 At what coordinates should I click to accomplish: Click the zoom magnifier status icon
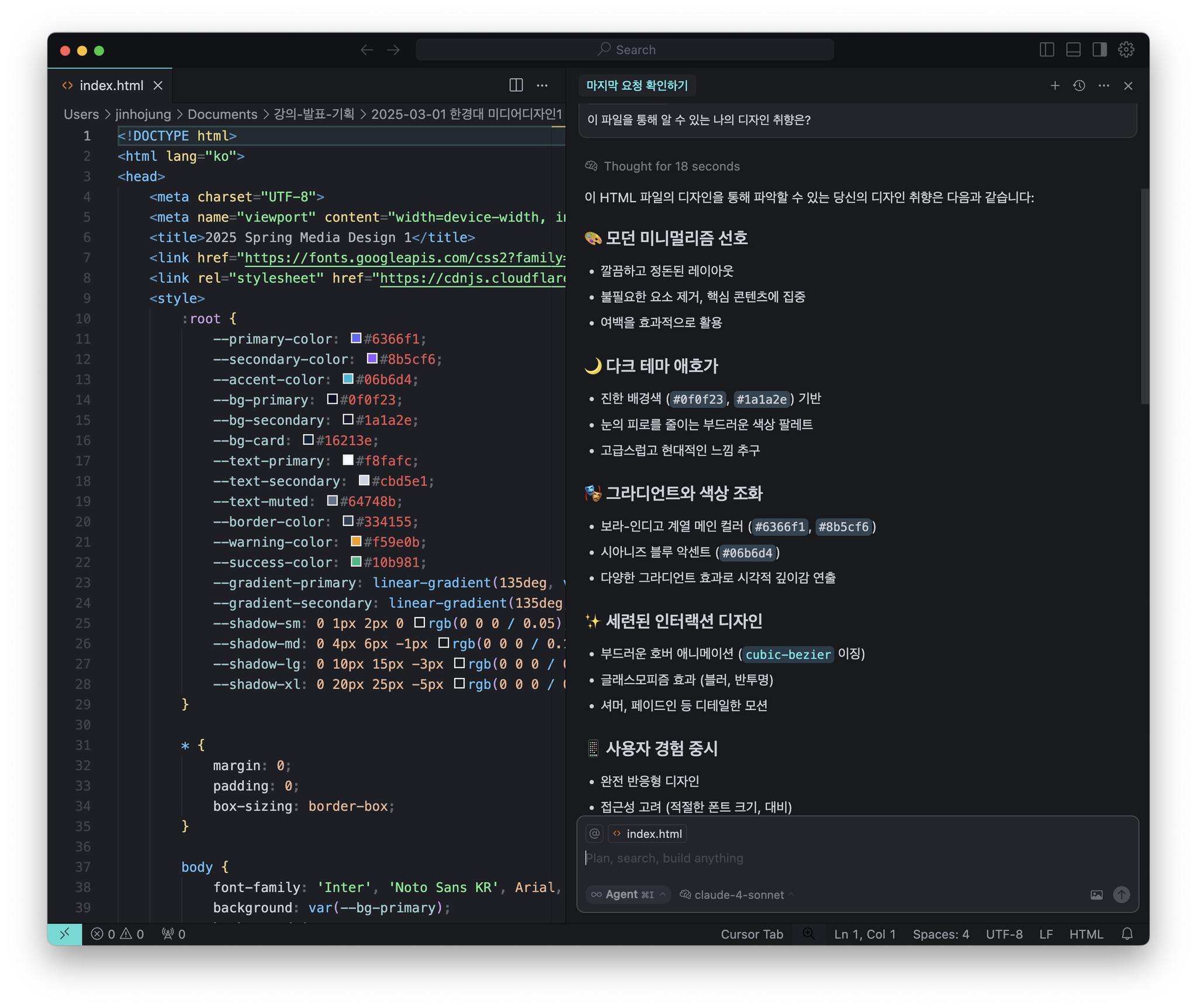[x=809, y=934]
